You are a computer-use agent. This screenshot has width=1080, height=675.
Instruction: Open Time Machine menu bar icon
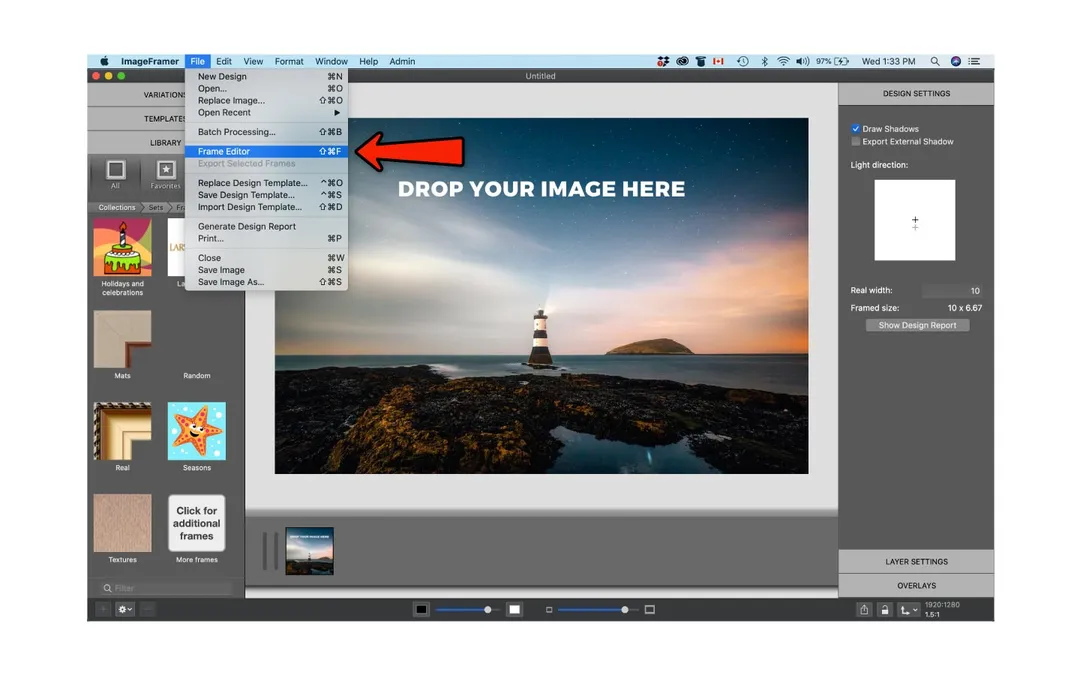click(x=742, y=61)
